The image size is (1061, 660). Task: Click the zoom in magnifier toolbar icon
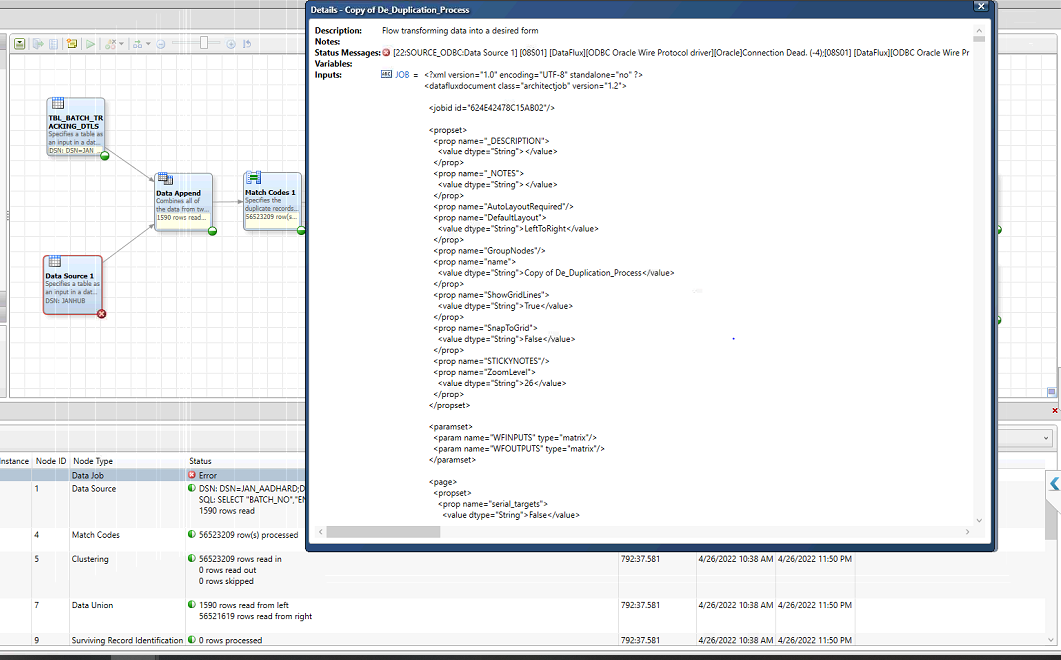[x=231, y=43]
